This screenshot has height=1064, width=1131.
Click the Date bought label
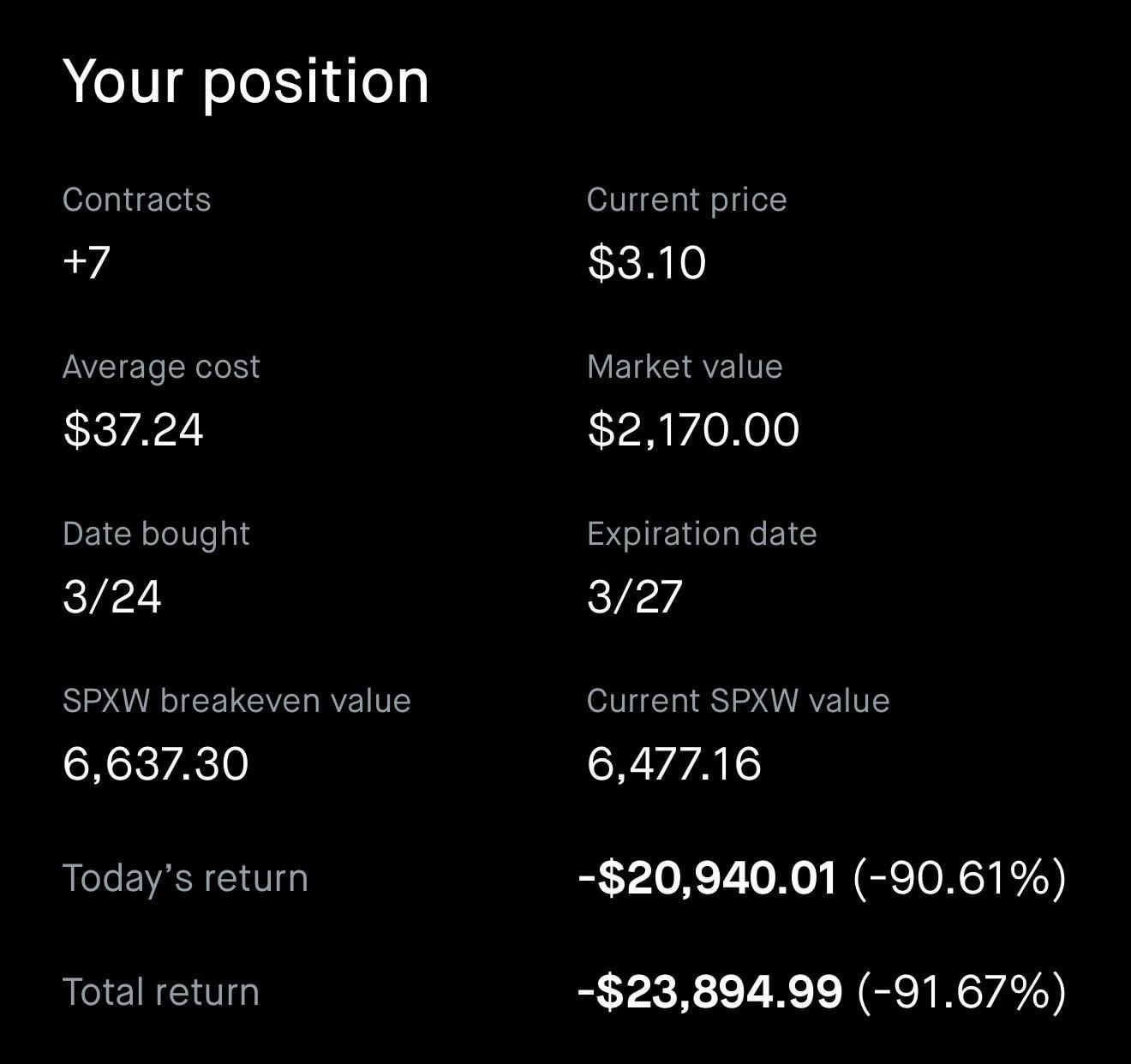[x=156, y=534]
